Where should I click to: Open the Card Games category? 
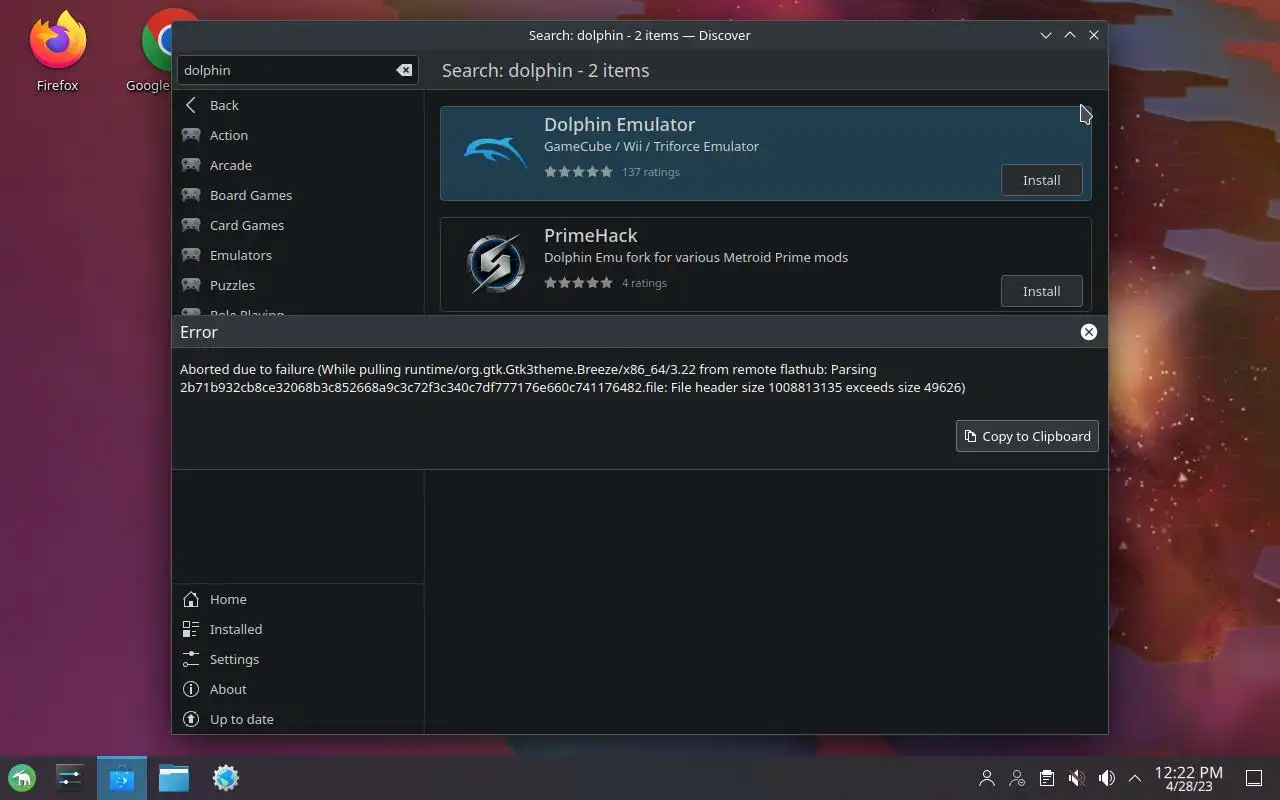(298, 225)
